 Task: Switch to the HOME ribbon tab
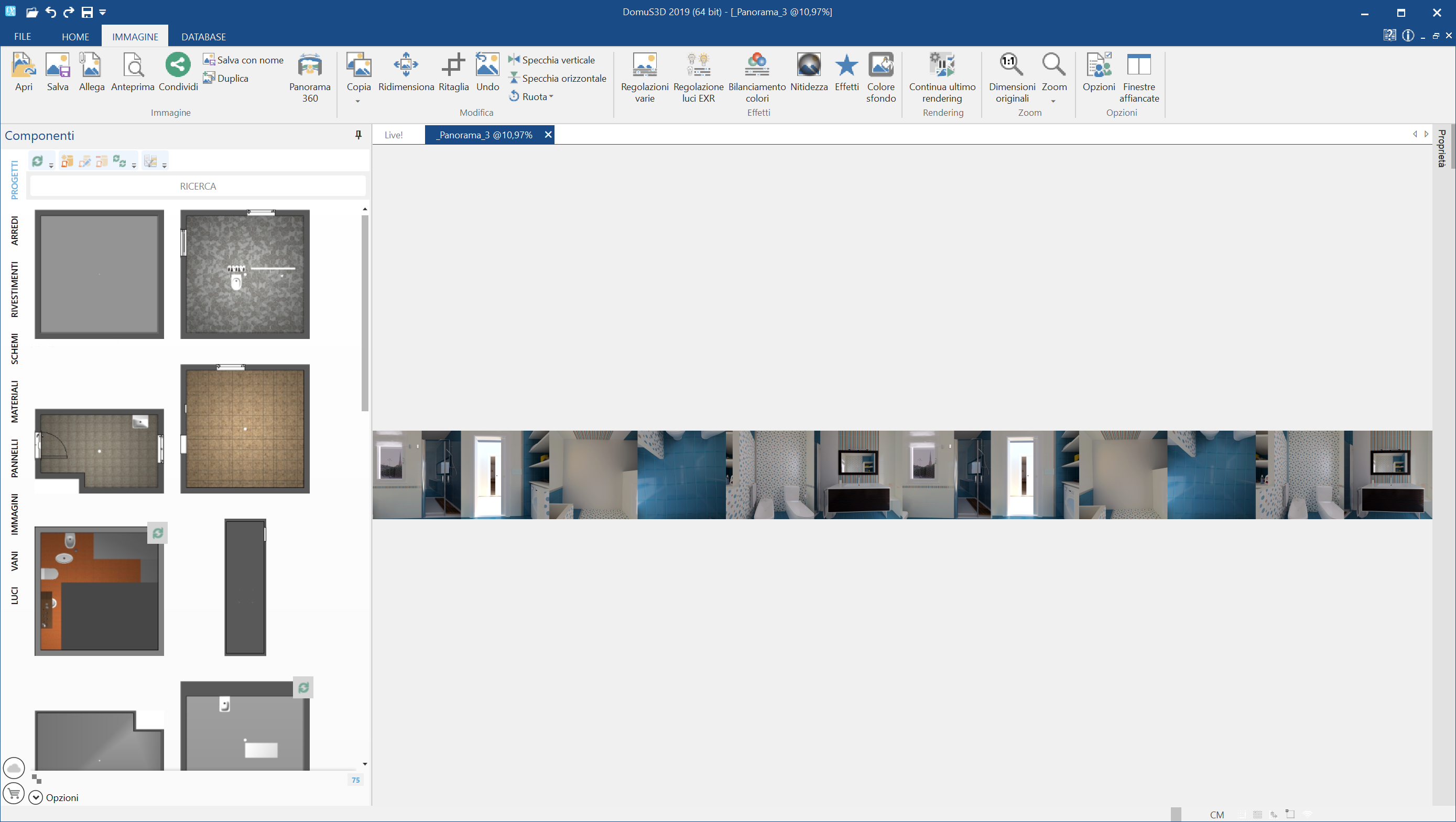click(x=75, y=36)
